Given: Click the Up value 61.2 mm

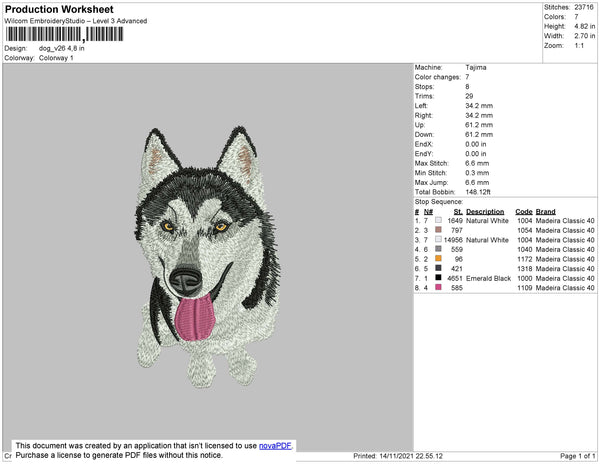Looking at the screenshot, I should [479, 125].
